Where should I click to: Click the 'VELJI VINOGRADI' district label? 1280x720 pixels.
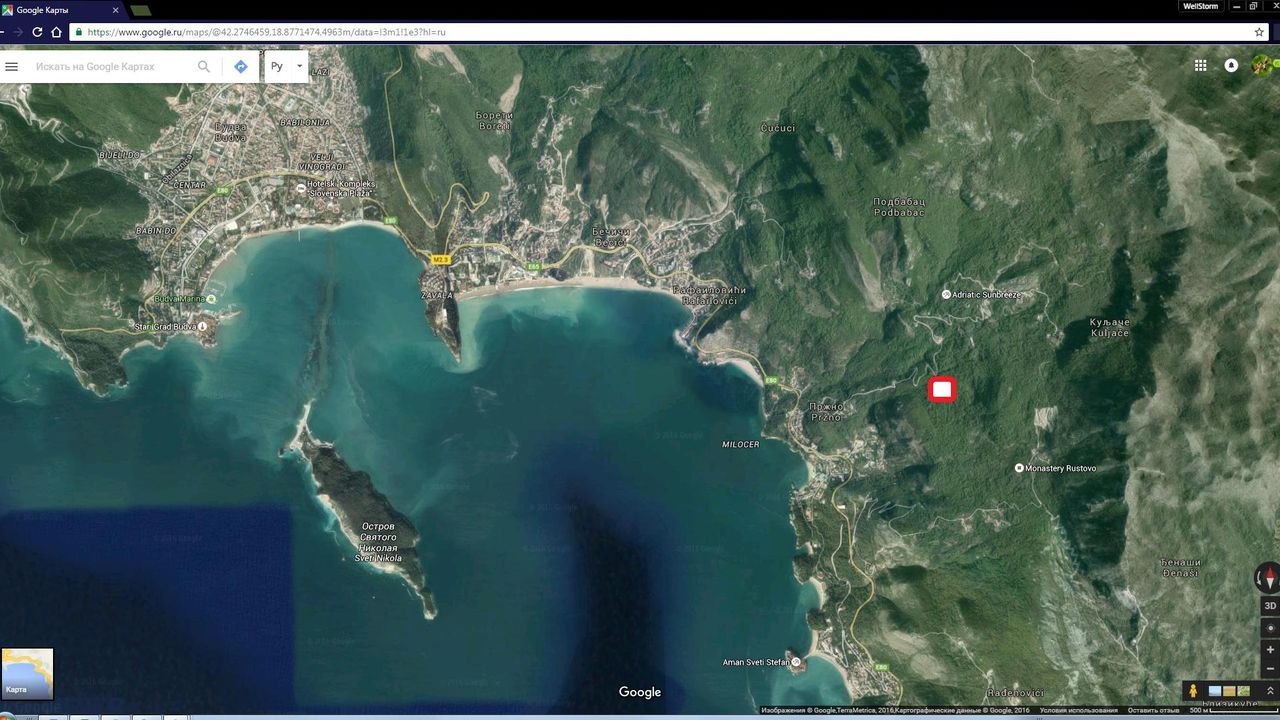(321, 163)
